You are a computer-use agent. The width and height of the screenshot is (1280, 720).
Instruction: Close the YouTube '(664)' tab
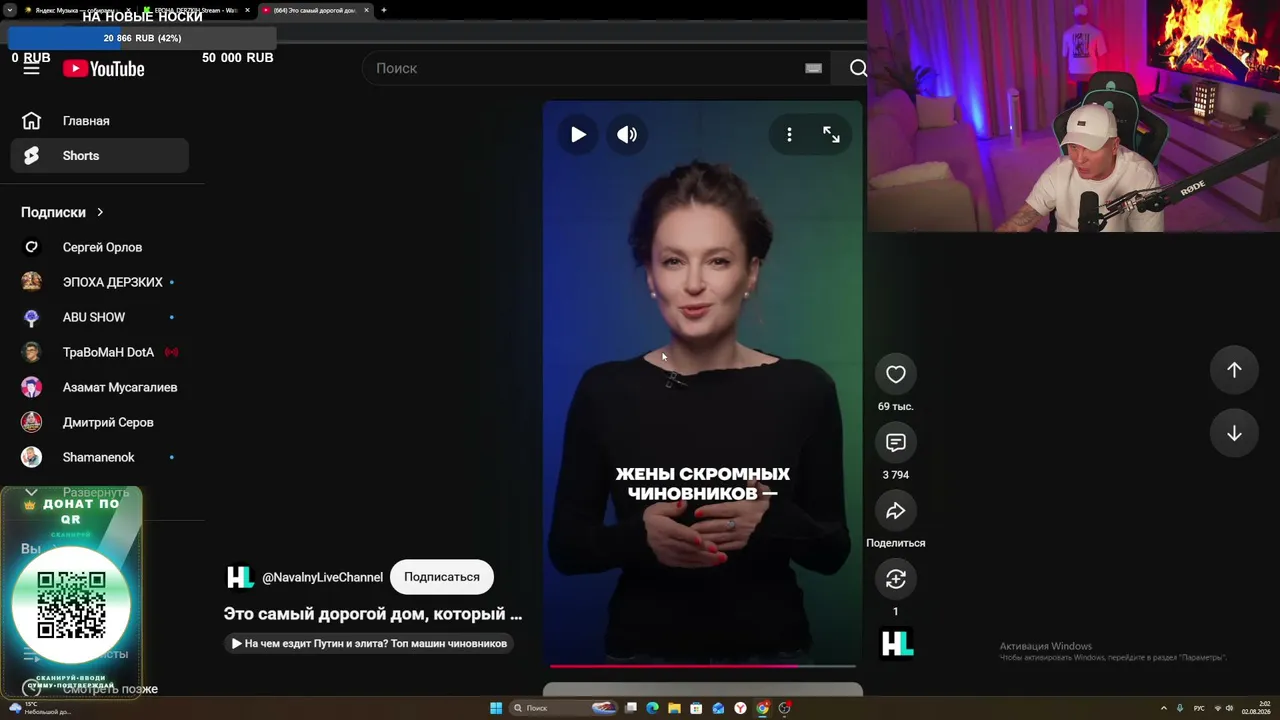(x=366, y=10)
